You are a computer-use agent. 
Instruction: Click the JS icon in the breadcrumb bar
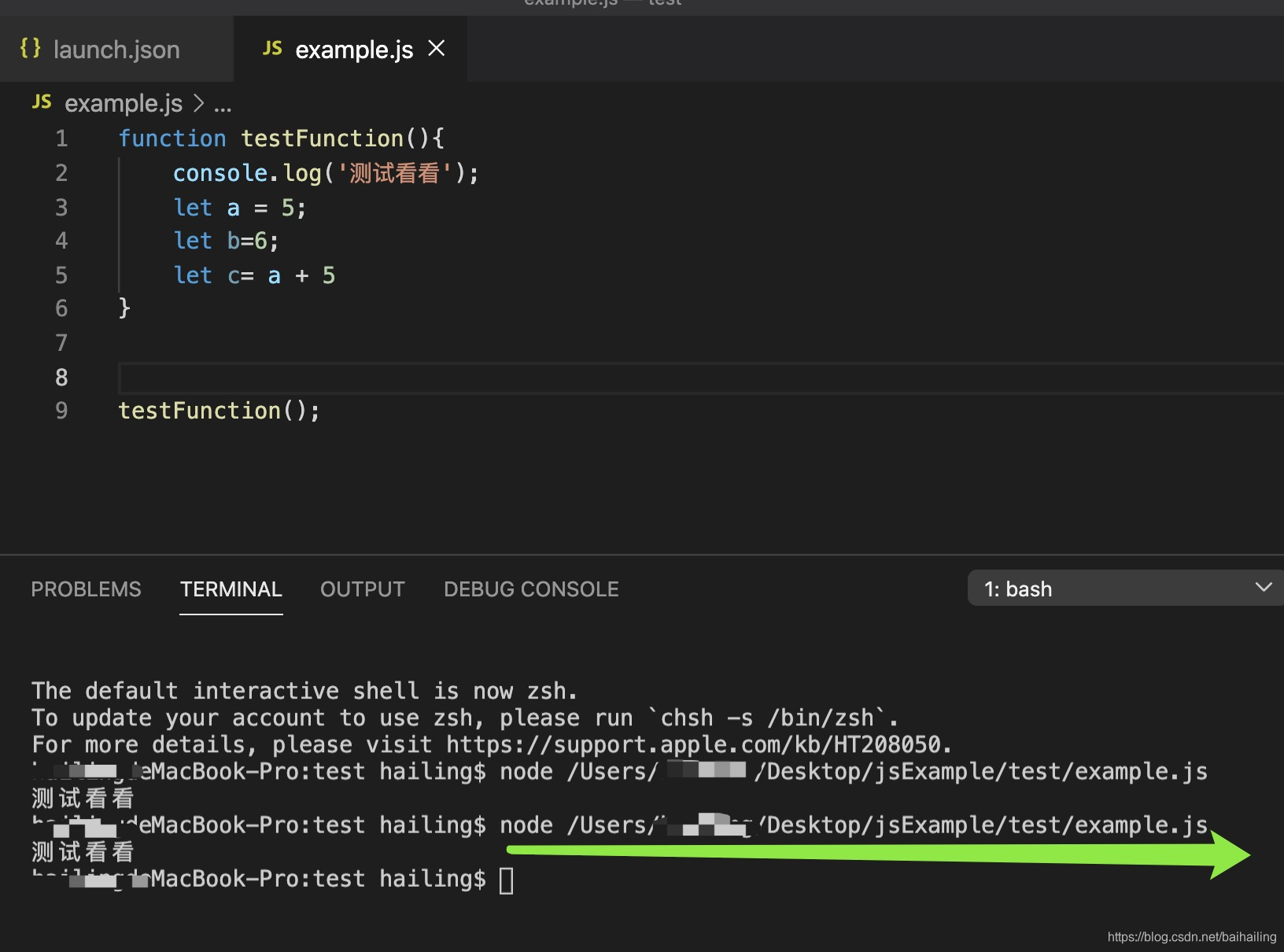pos(41,102)
